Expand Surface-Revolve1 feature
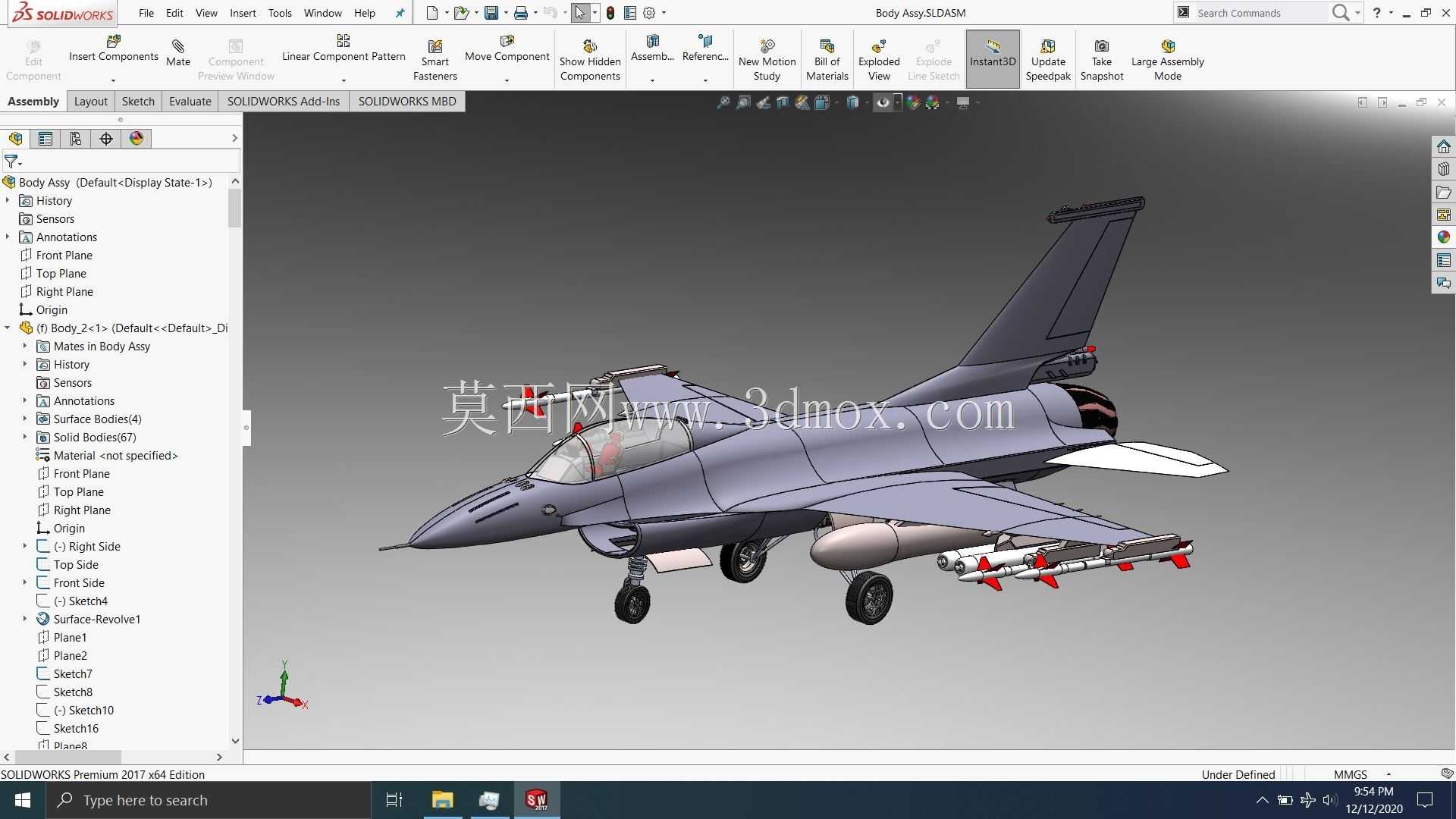Viewport: 1456px width, 819px height. coord(25,619)
